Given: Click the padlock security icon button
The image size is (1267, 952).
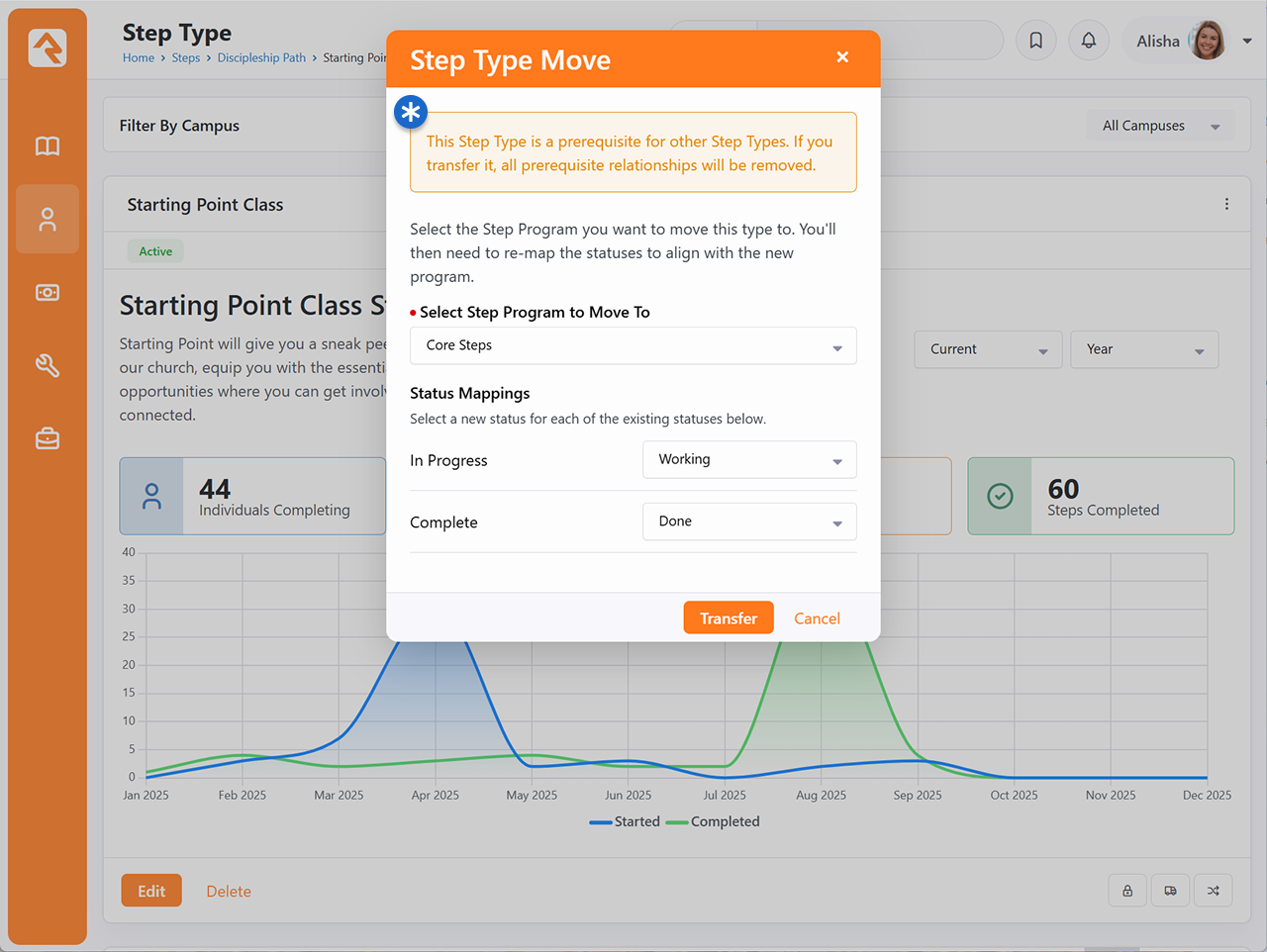Looking at the screenshot, I should pyautogui.click(x=1127, y=891).
